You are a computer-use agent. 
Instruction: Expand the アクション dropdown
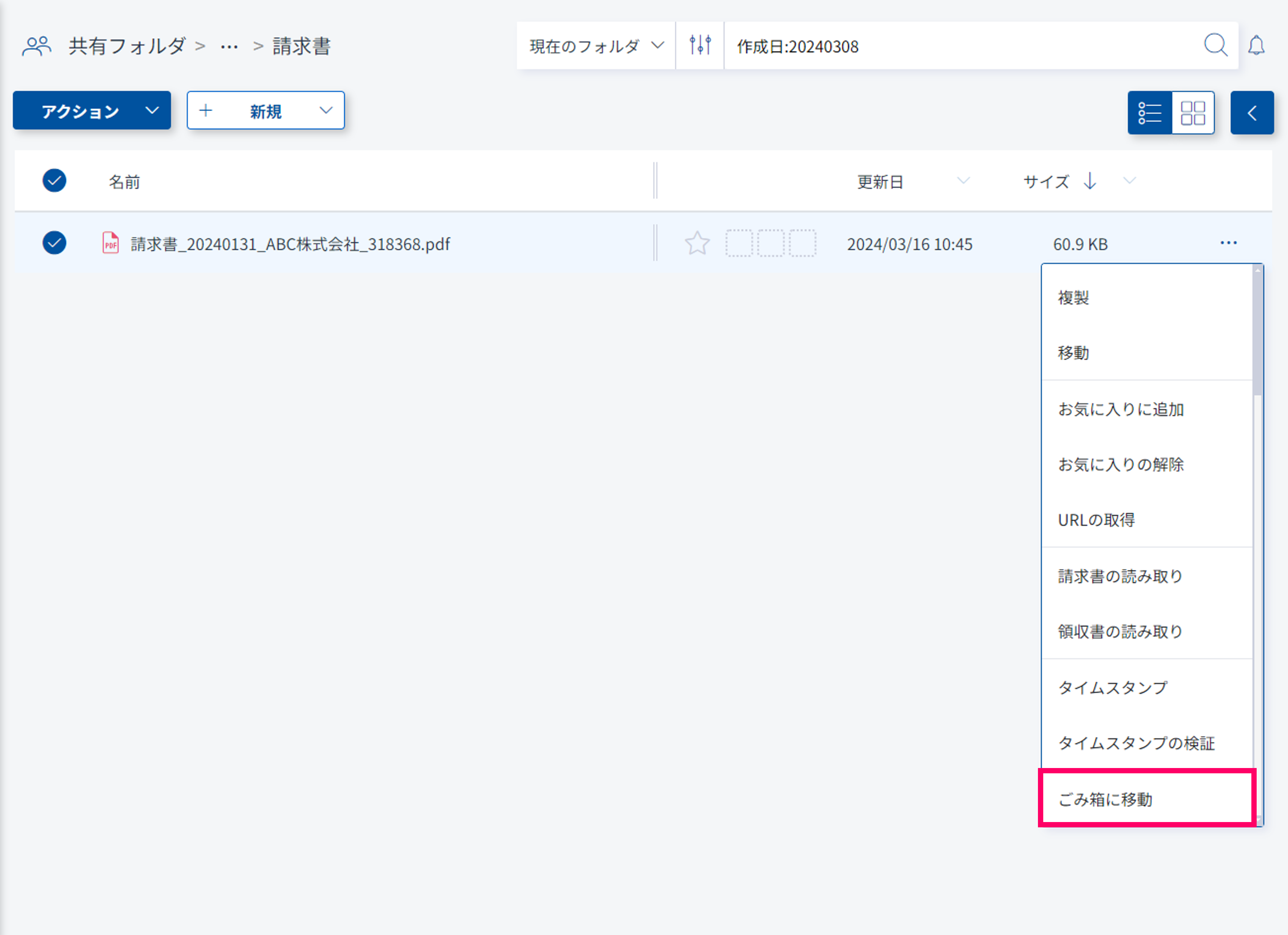tap(92, 111)
